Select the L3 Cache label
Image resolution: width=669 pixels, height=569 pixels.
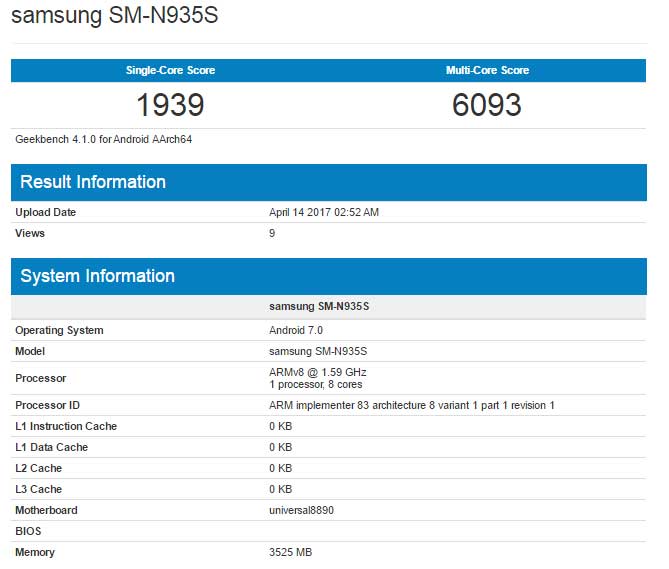(x=38, y=489)
